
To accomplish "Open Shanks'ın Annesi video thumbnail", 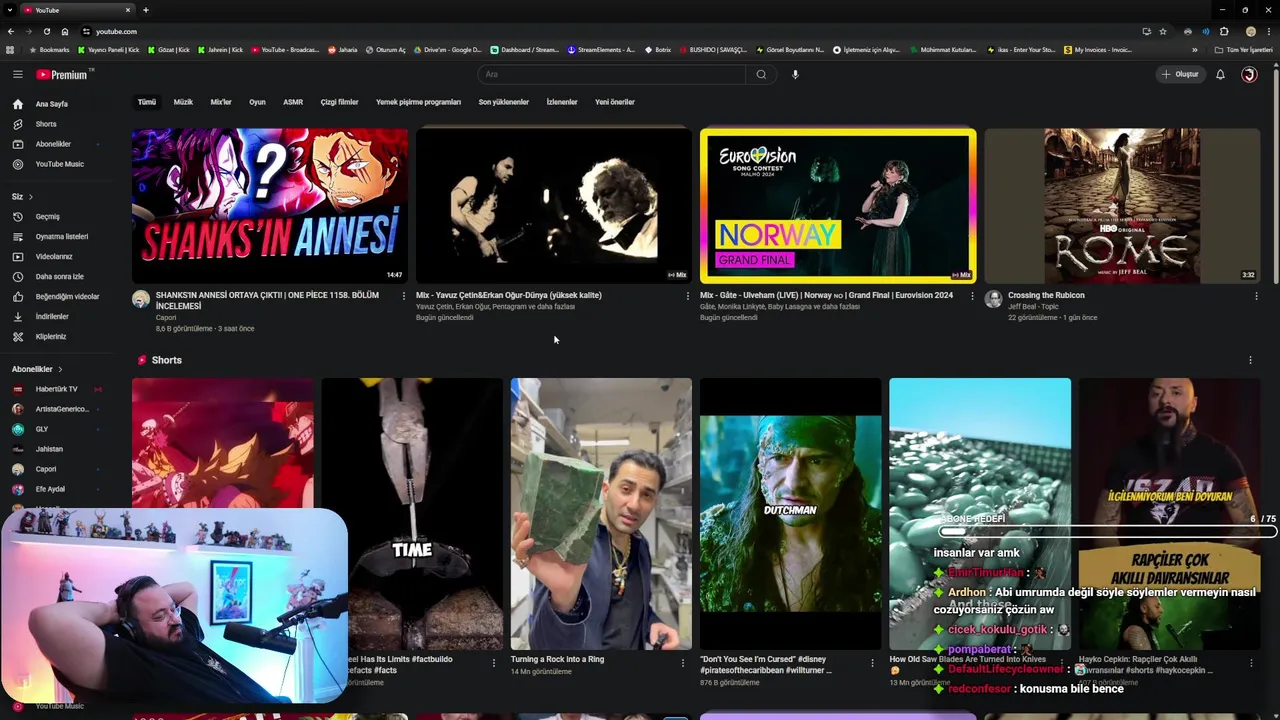I will click(270, 206).
